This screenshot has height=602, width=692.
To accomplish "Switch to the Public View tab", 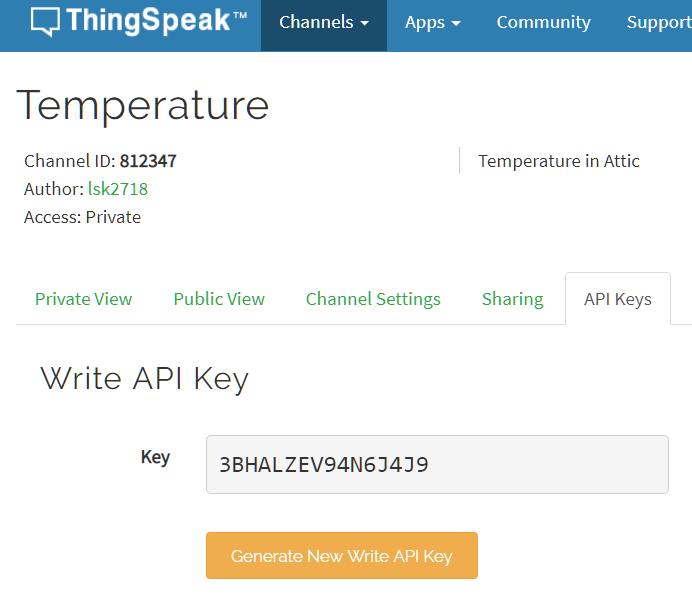I will coord(219,299).
